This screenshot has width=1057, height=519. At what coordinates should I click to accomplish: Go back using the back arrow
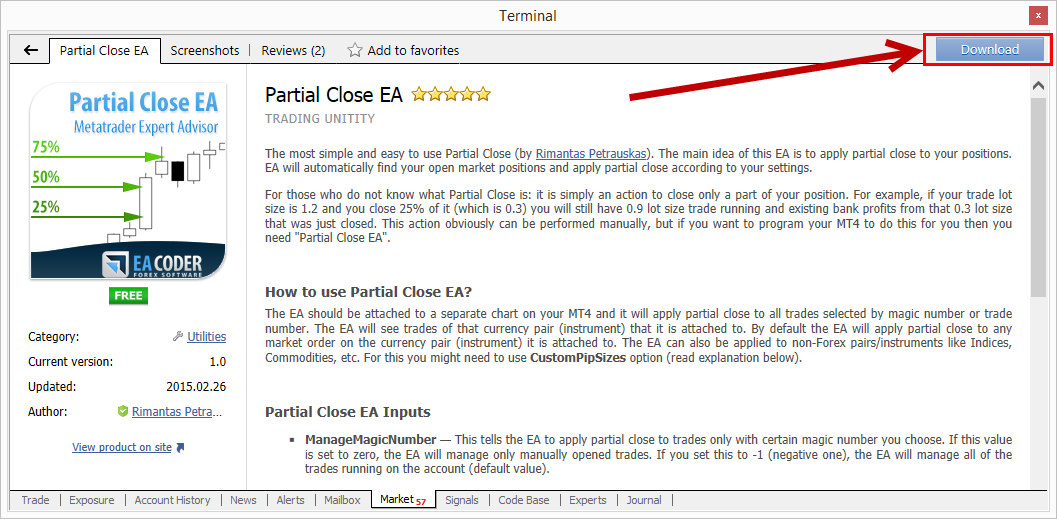click(x=30, y=51)
